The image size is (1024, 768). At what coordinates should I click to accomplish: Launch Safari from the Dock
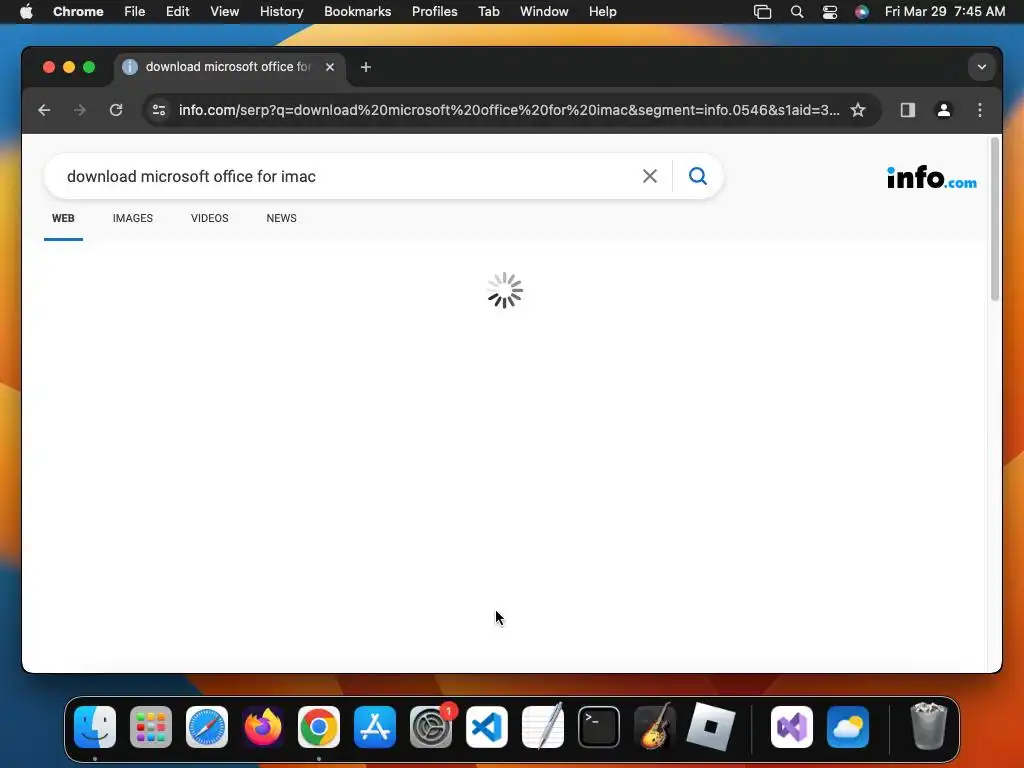point(207,727)
